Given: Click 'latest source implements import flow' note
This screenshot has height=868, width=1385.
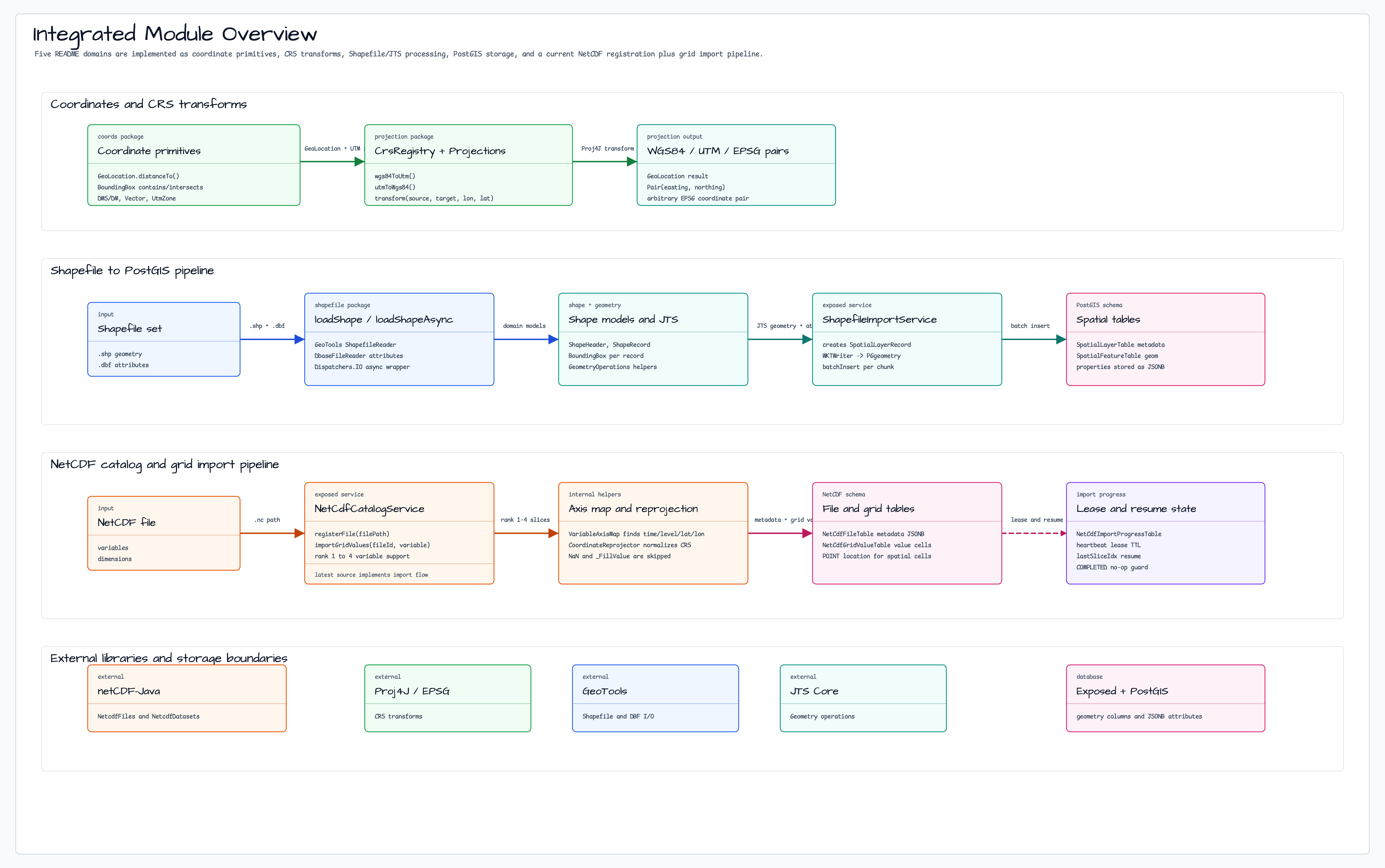Looking at the screenshot, I should pyautogui.click(x=371, y=575).
